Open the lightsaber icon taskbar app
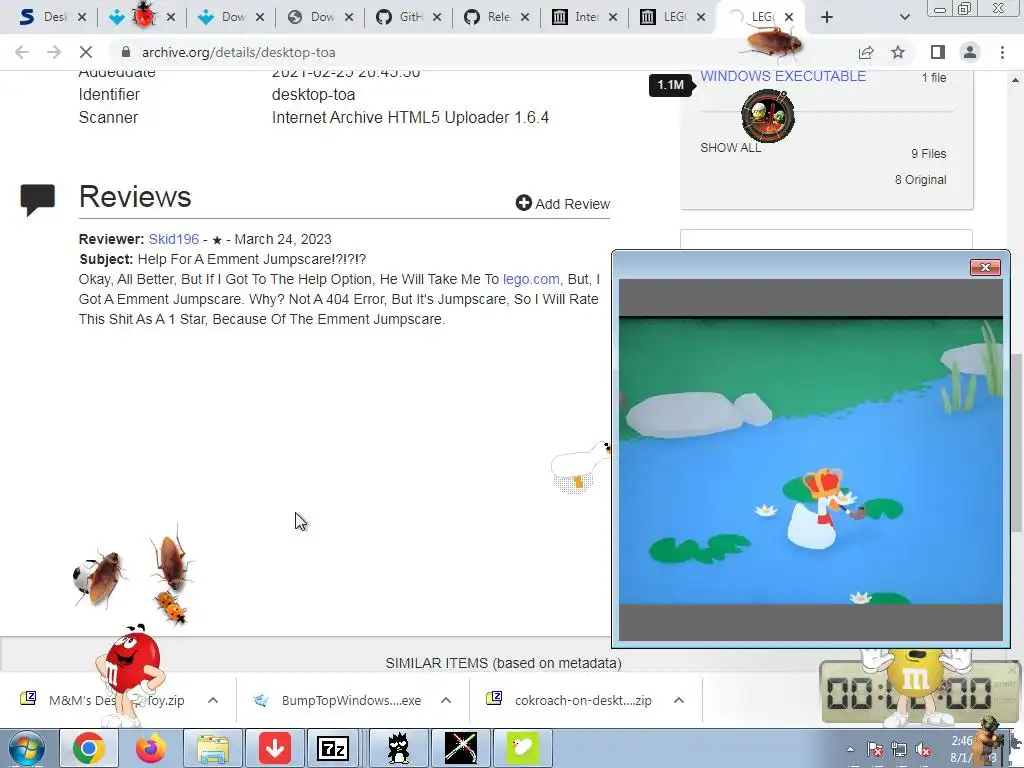 (460, 748)
